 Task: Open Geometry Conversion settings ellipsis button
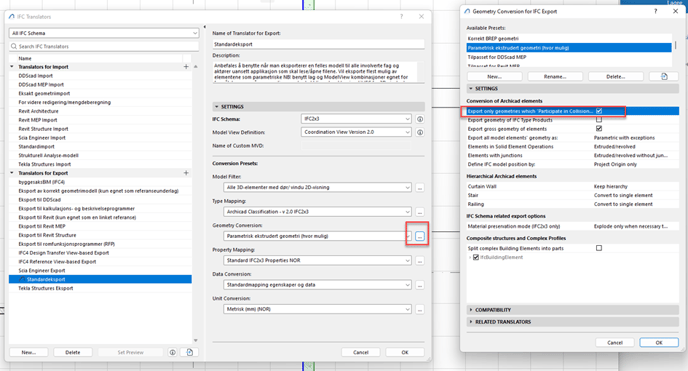tap(420, 236)
